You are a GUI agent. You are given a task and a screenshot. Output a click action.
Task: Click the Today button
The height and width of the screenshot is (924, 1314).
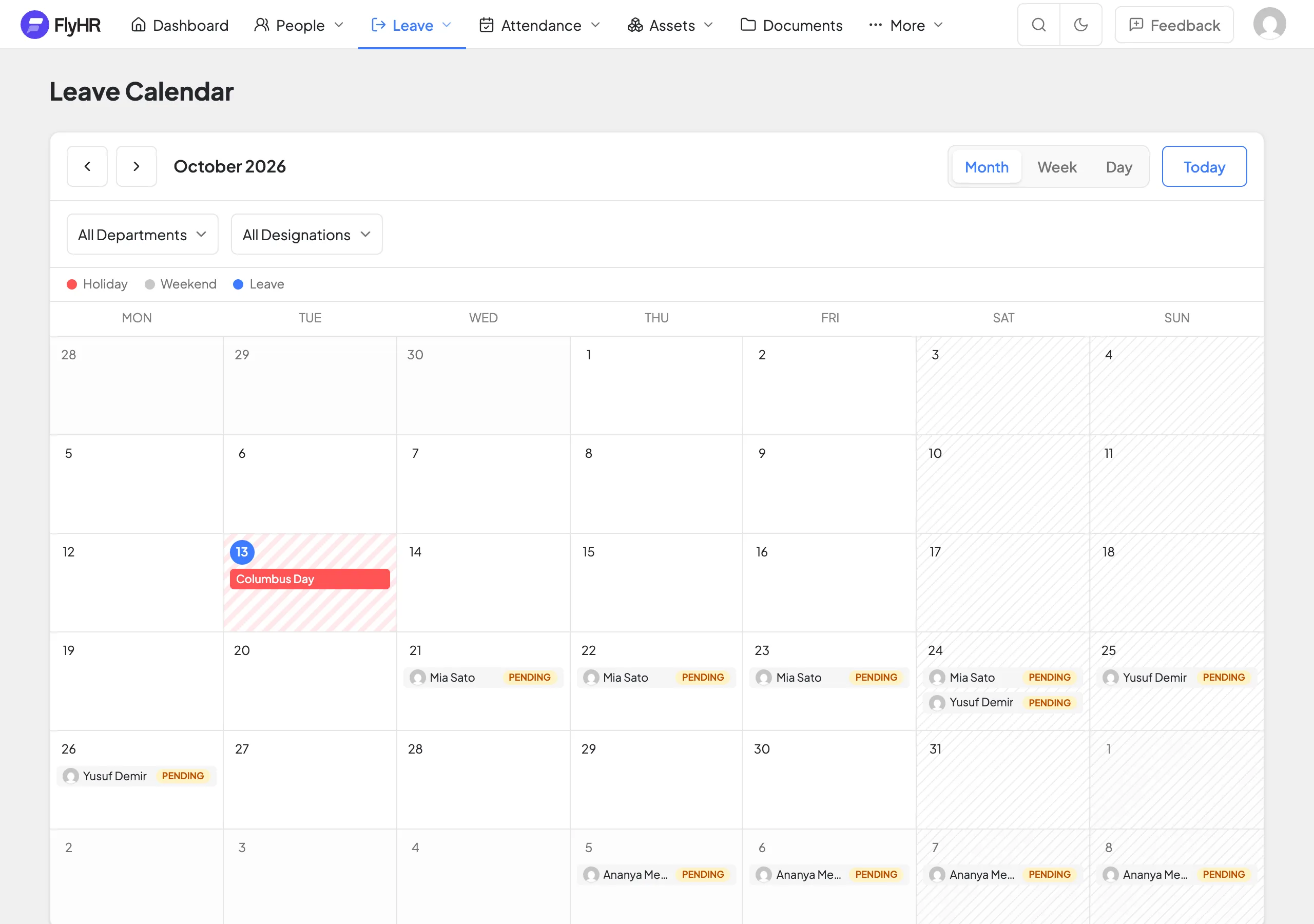tap(1204, 167)
